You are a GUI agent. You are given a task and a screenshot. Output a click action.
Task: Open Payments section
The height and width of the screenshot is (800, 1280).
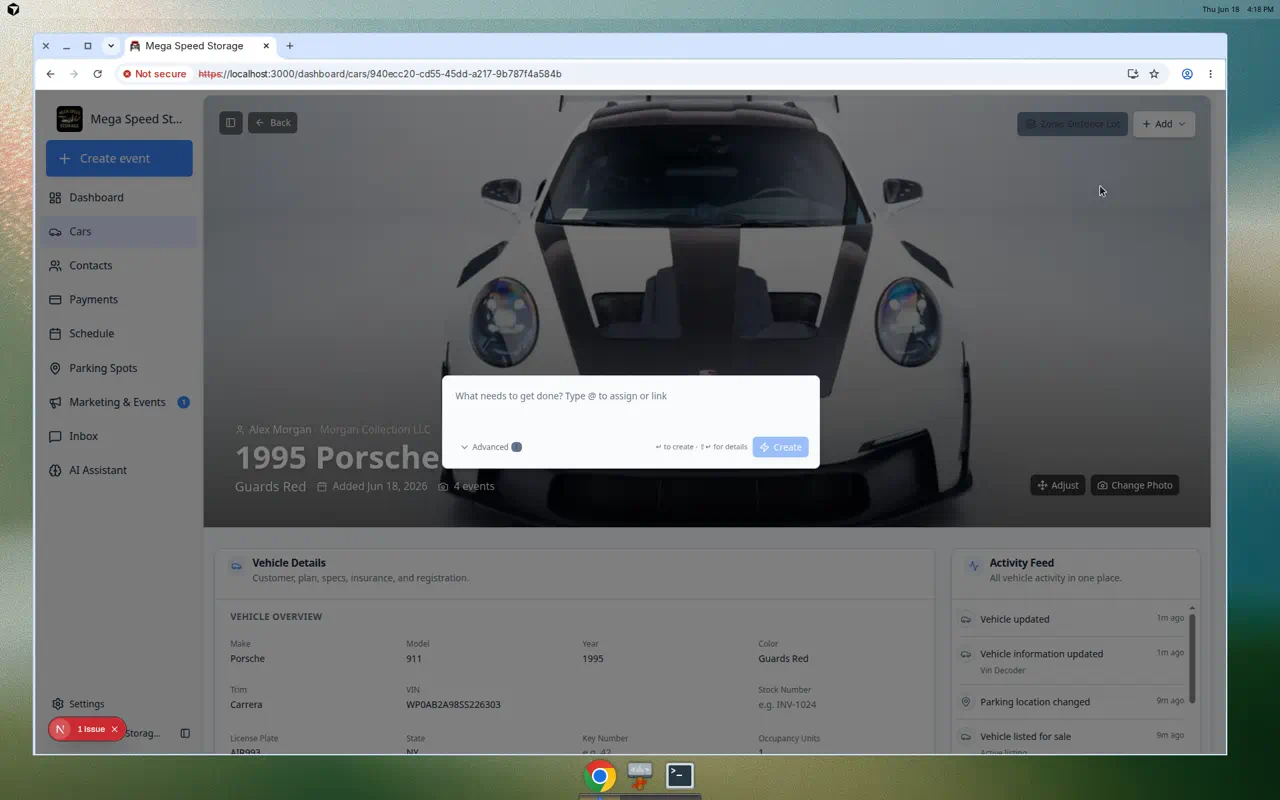click(x=119, y=299)
